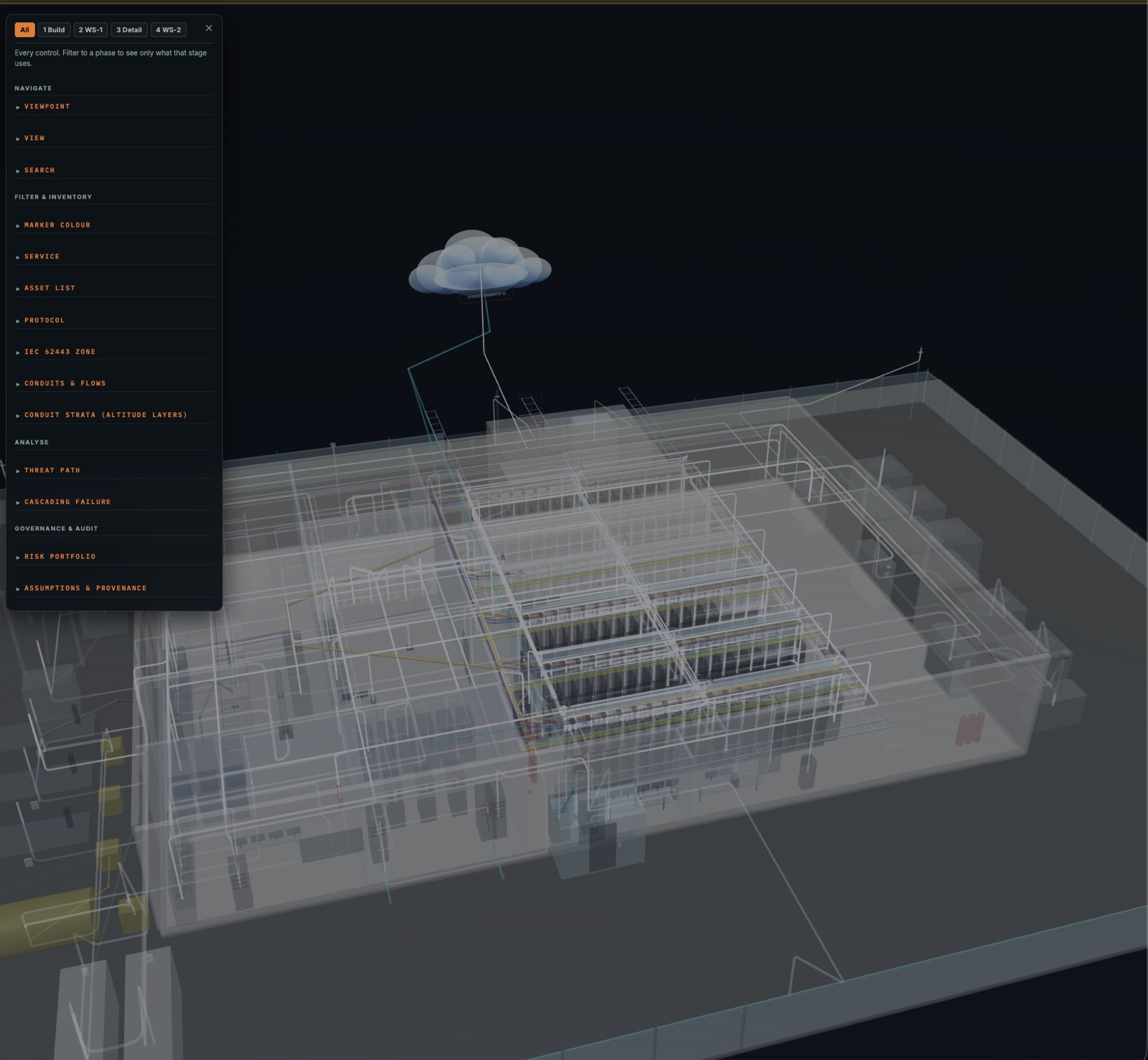Select the All phase filter tab
Image resolution: width=1148 pixels, height=1060 pixels.
point(24,30)
